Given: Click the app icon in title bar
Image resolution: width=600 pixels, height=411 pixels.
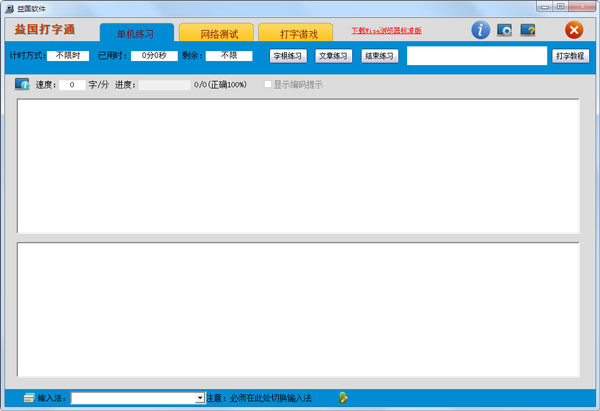Looking at the screenshot, I should point(8,8).
